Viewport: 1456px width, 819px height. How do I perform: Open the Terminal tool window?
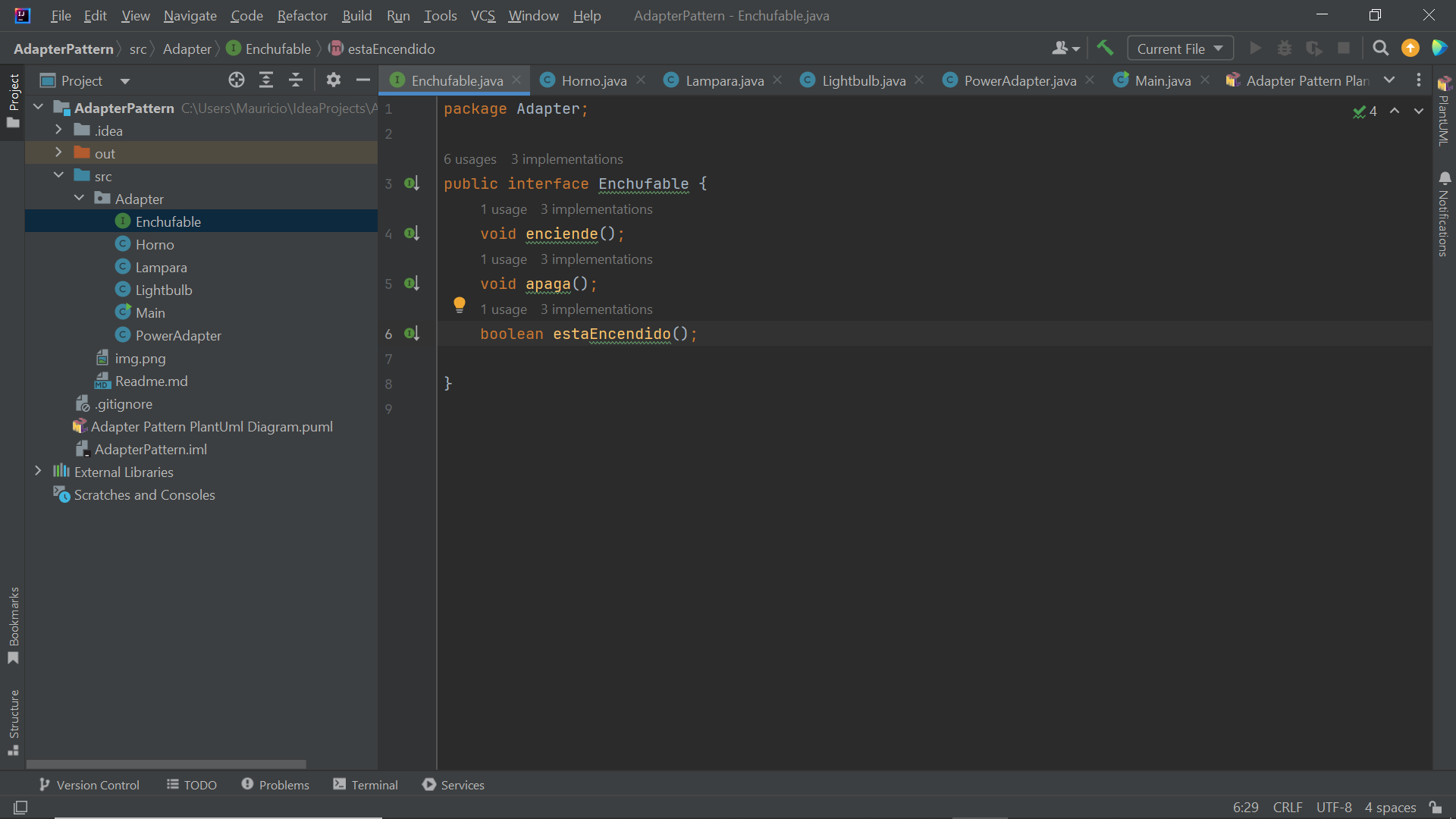pyautogui.click(x=366, y=785)
